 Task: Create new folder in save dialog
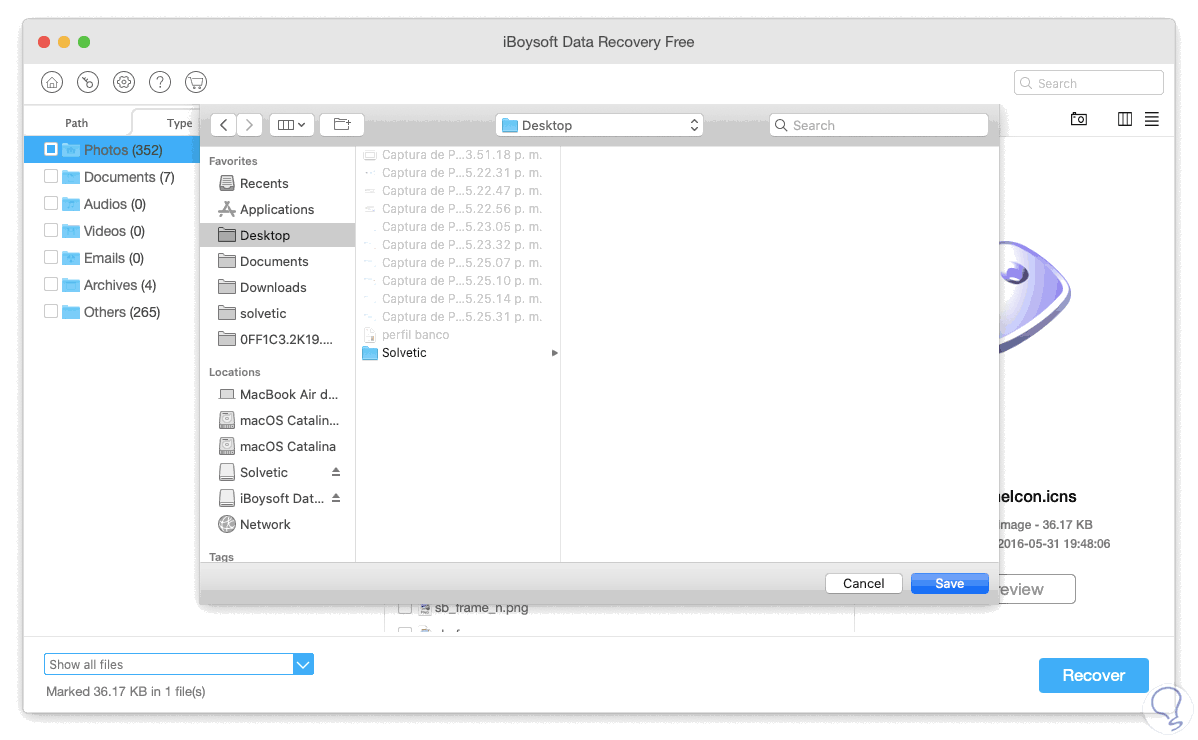[x=342, y=124]
